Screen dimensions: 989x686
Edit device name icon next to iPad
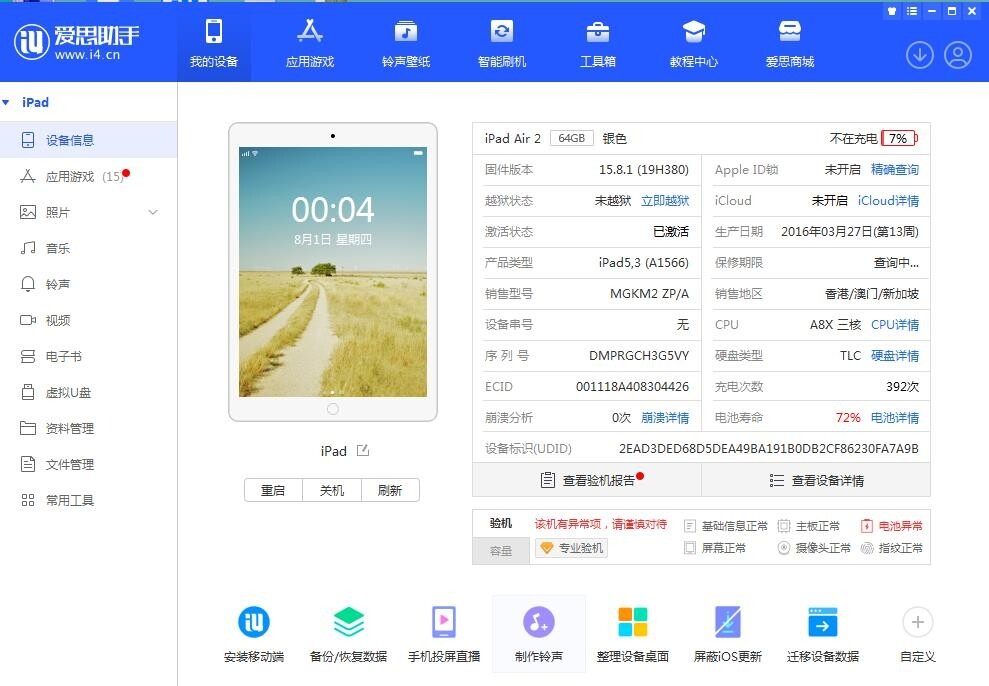click(363, 450)
